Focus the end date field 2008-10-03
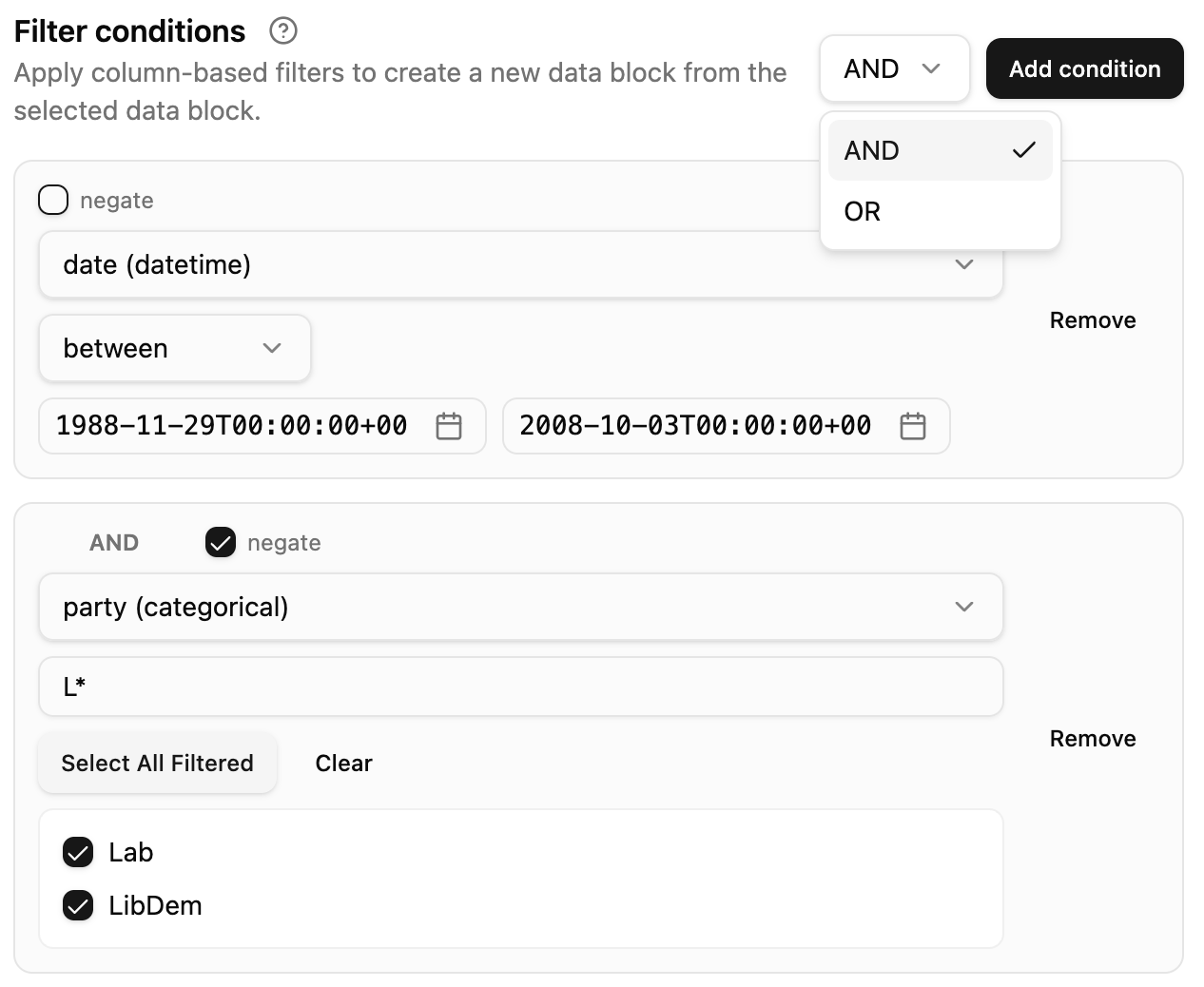Image resolution: width=1204 pixels, height=987 pixels. click(726, 426)
